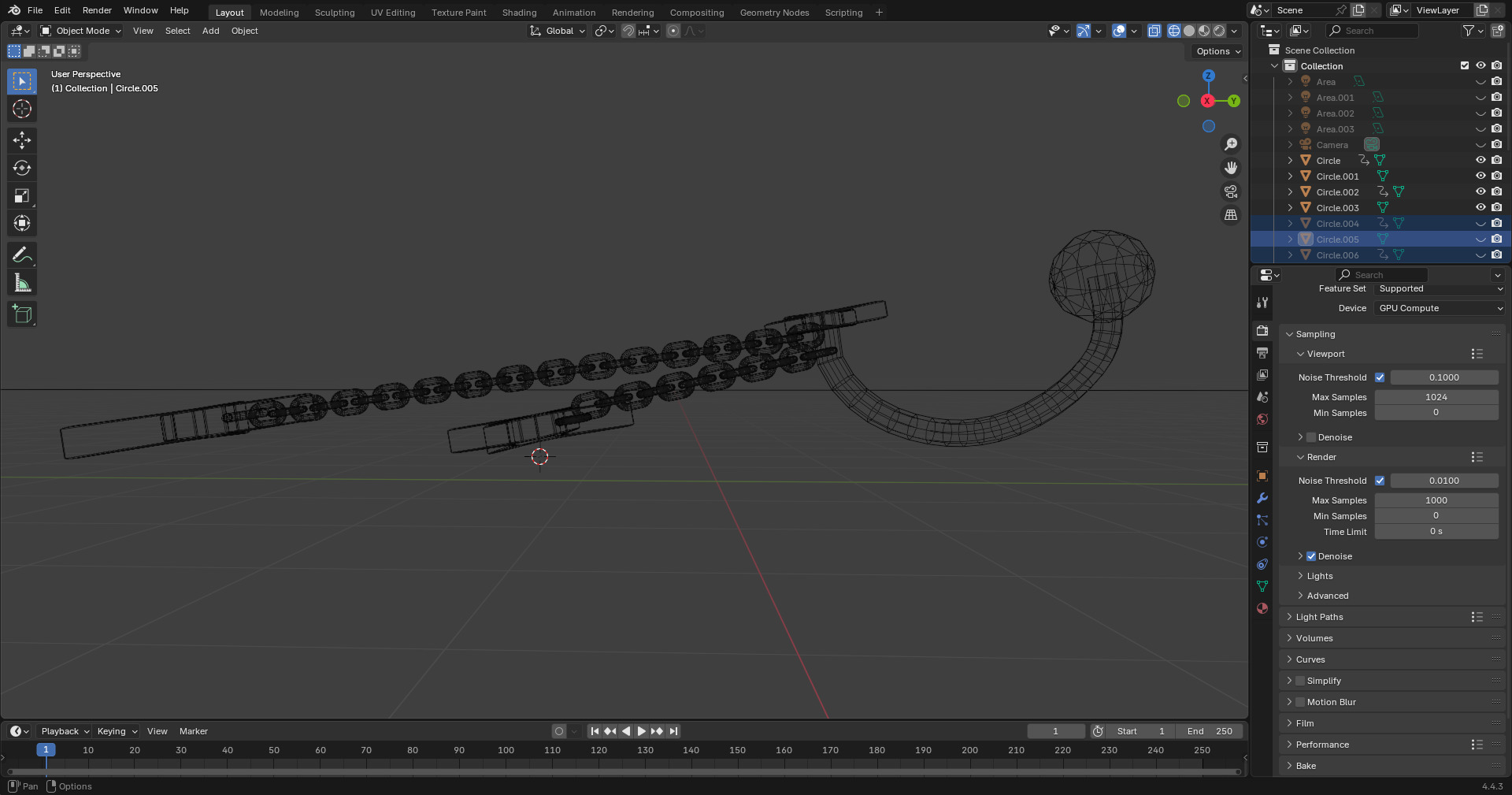Open the Feature Set dropdown
The image size is (1512, 795).
click(x=1440, y=288)
